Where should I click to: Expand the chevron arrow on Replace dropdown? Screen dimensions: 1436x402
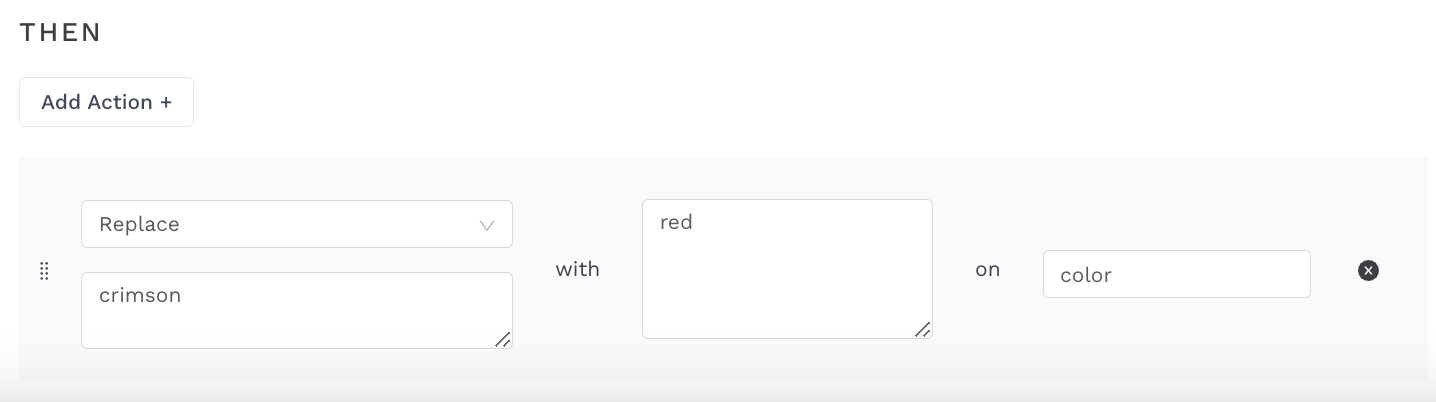487,225
